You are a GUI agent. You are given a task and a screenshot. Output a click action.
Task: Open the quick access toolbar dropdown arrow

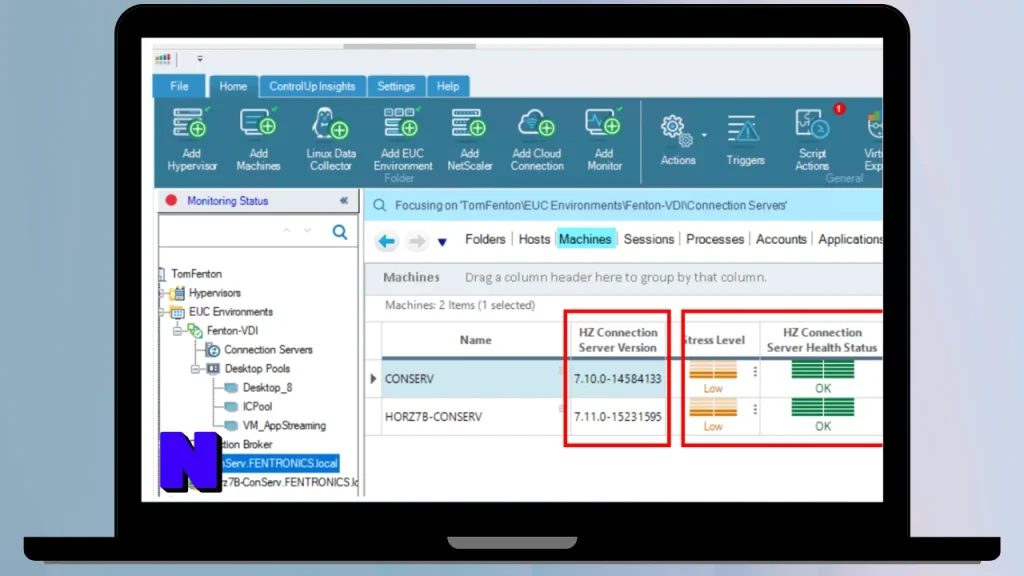tap(200, 59)
